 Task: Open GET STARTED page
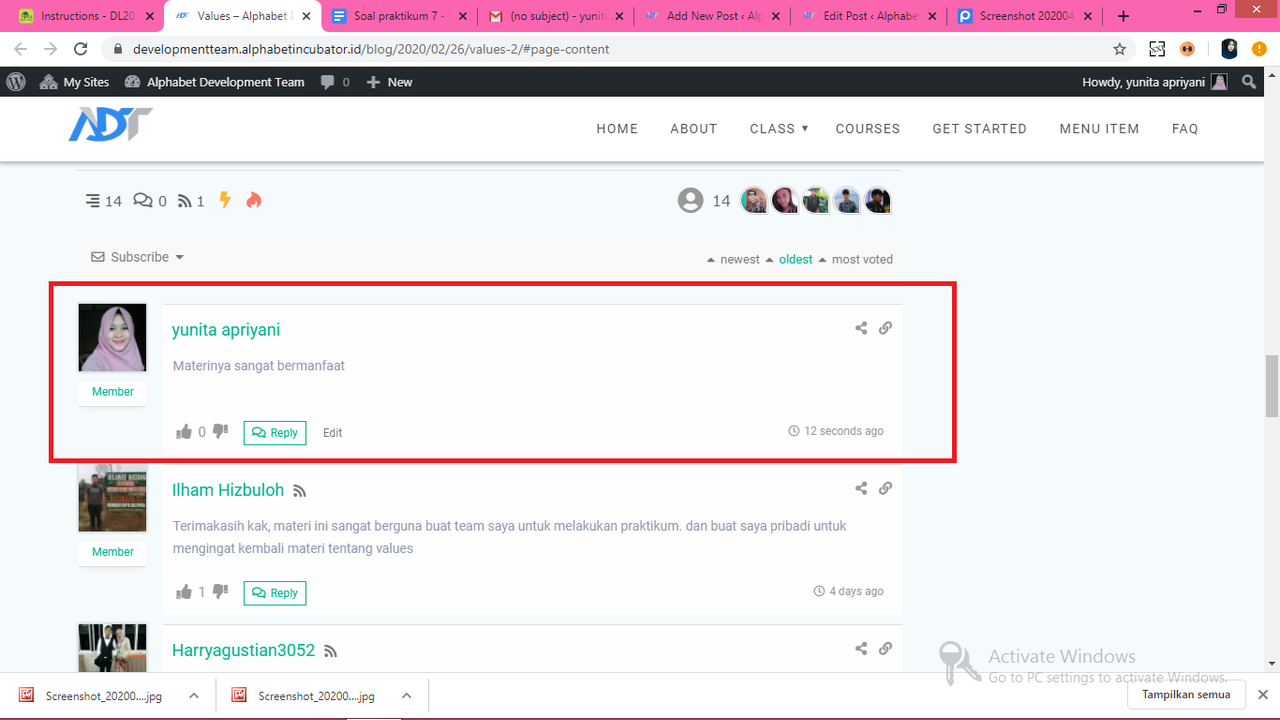(980, 129)
